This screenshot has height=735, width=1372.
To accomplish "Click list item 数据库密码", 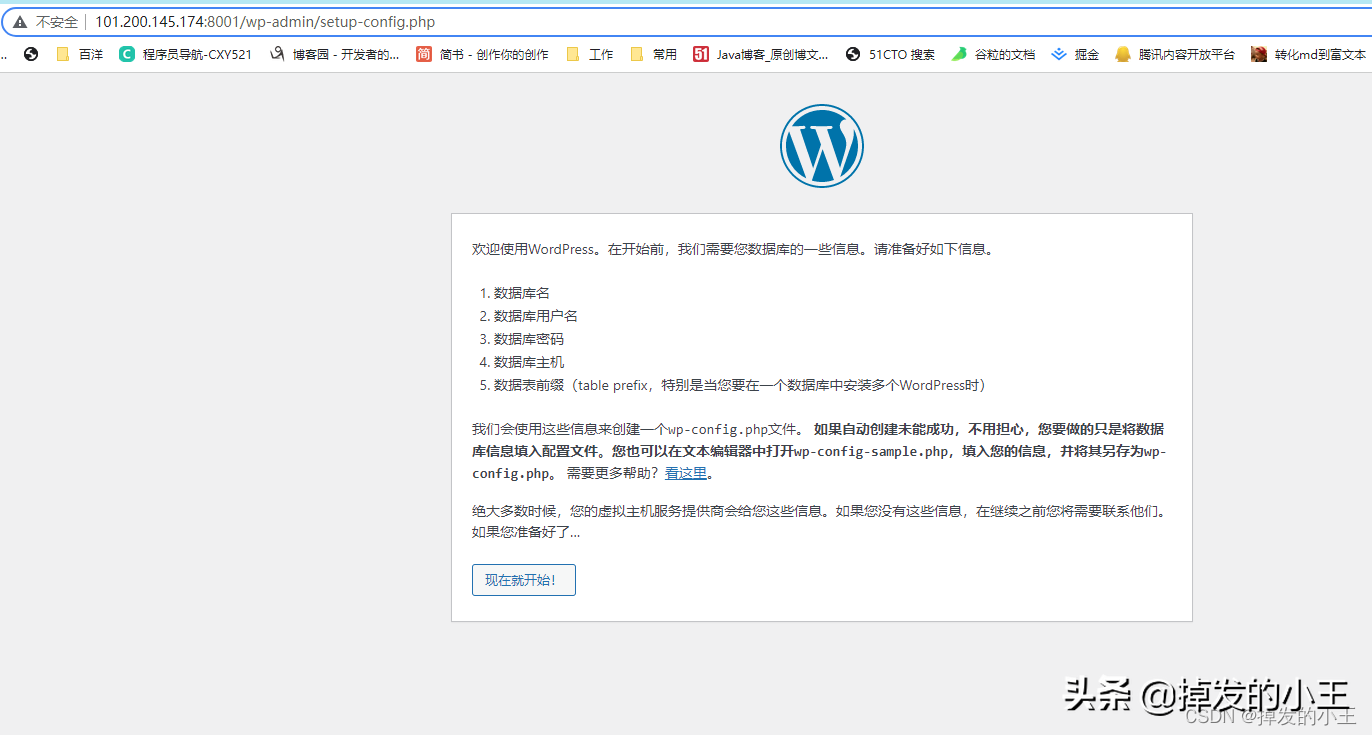I will 529,339.
